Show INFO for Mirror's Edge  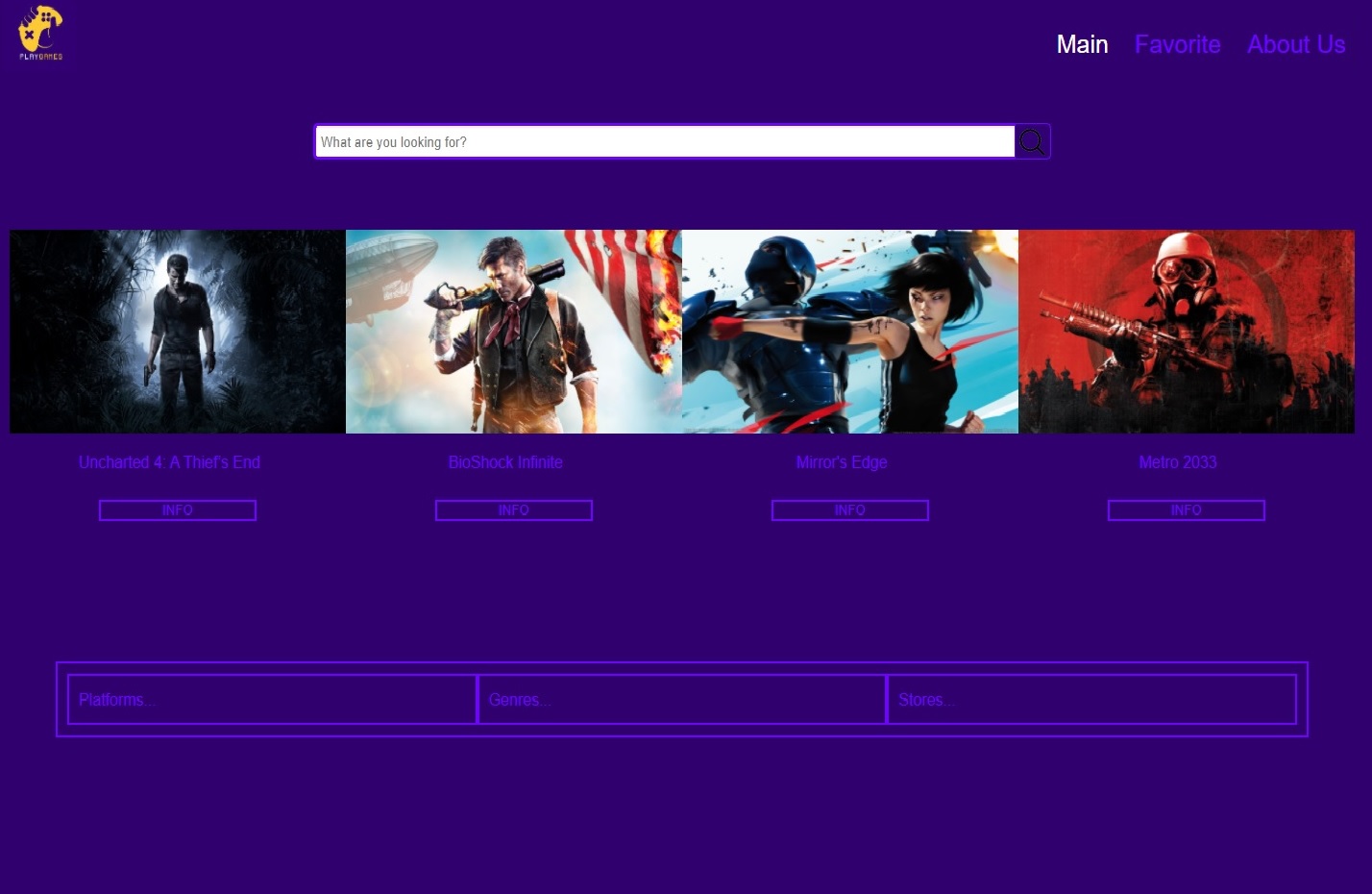pos(850,510)
